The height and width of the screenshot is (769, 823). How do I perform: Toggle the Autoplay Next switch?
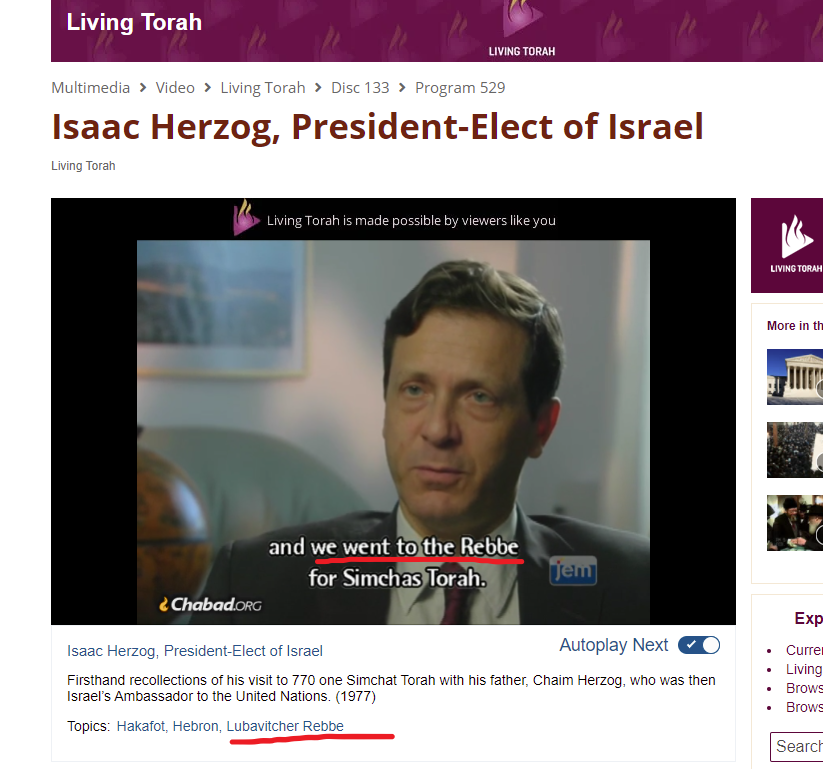click(x=699, y=645)
